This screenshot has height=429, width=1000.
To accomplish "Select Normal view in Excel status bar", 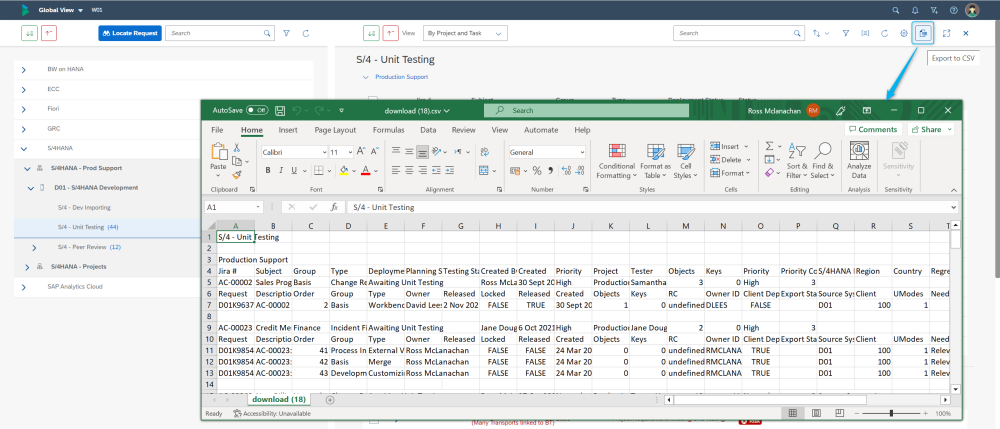I will click(x=793, y=413).
